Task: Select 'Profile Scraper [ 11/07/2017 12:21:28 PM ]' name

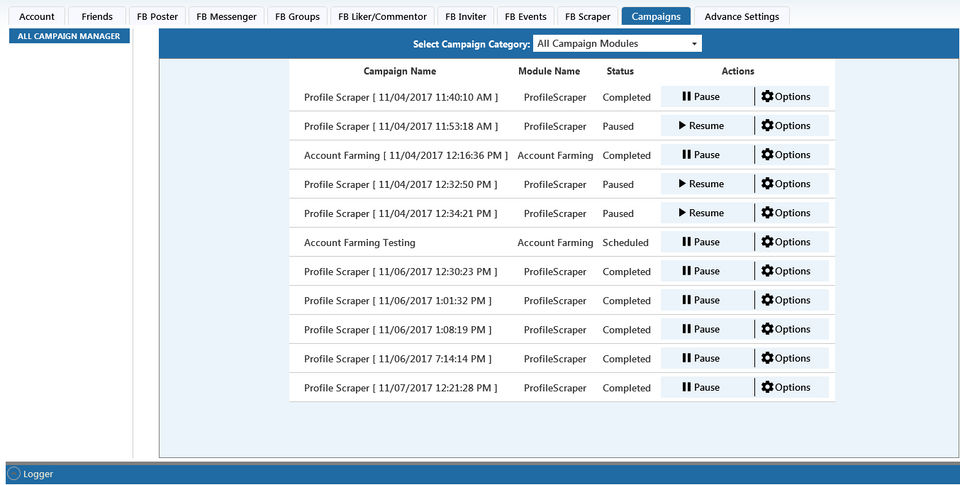Action: click(x=400, y=388)
